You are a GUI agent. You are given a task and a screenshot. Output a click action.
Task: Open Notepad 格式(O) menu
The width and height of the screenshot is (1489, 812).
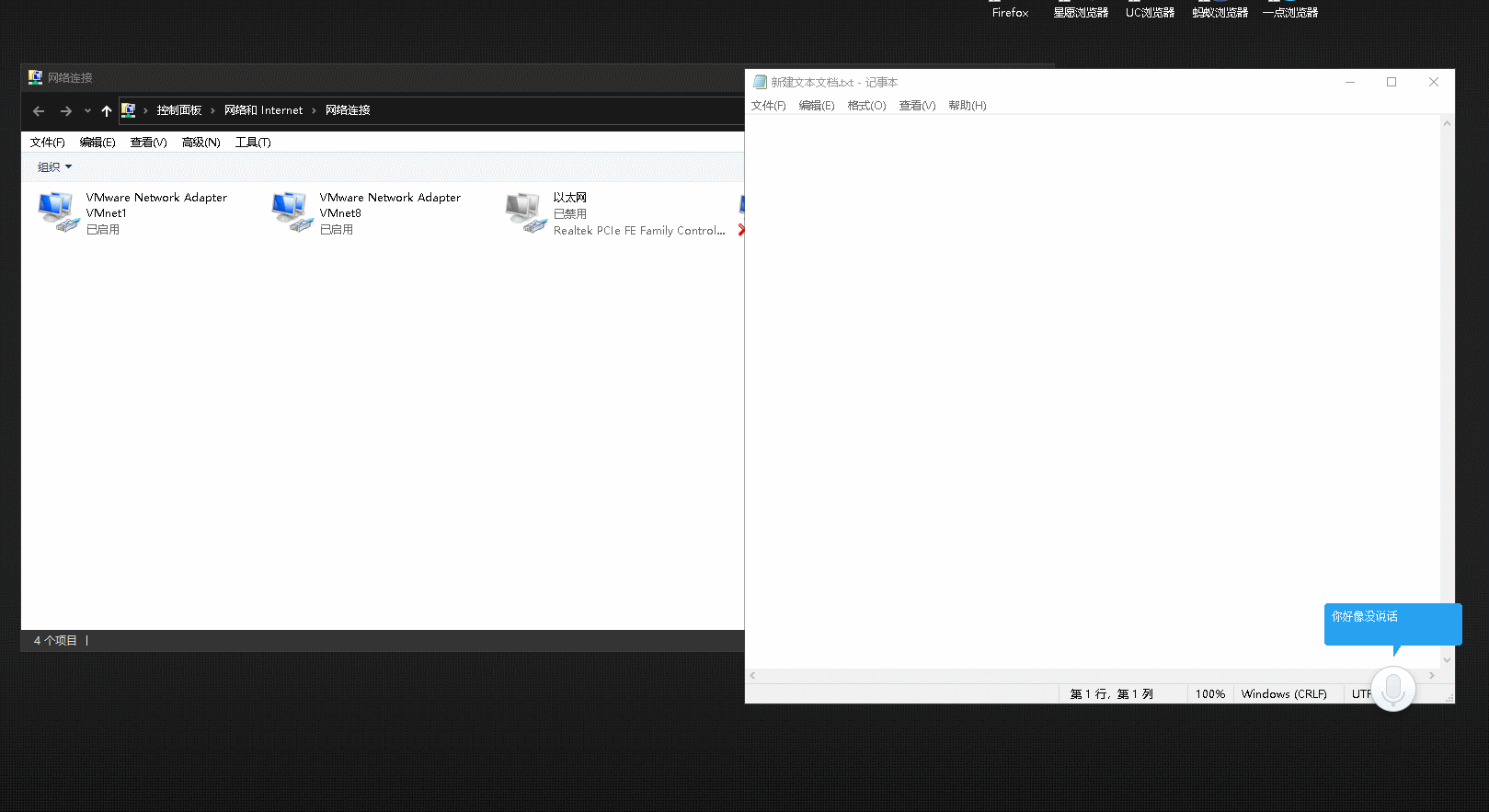click(x=866, y=106)
